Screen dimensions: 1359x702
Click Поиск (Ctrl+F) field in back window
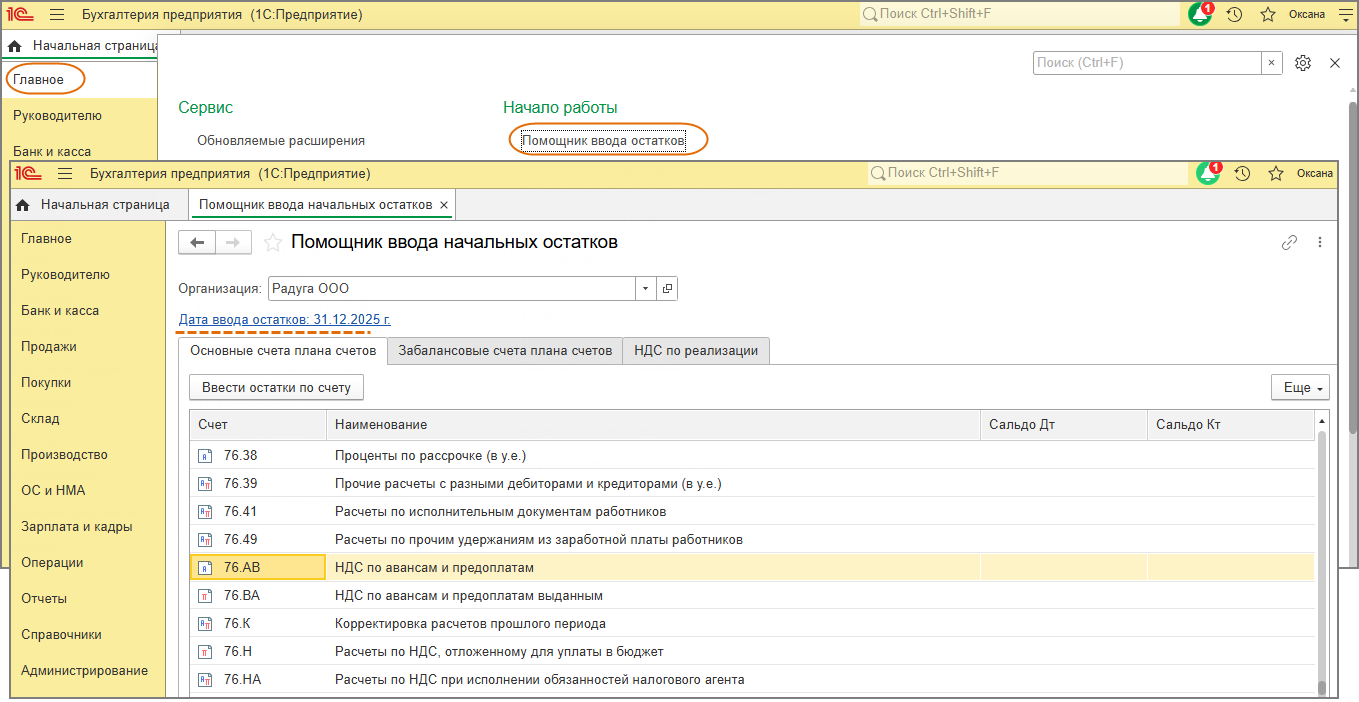click(1147, 62)
